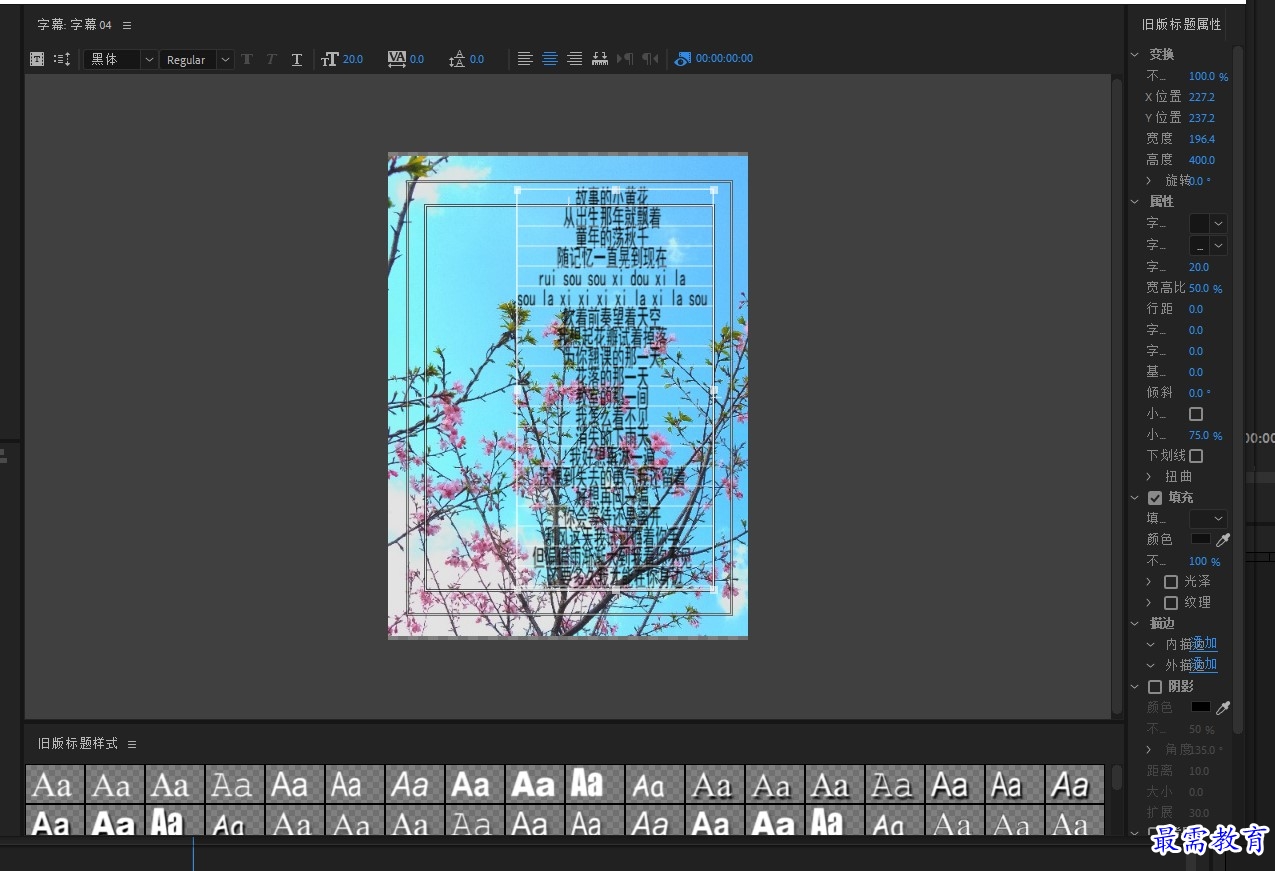The width and height of the screenshot is (1275, 871).
Task: Expand the 扭曲 section
Action: pos(1149,477)
